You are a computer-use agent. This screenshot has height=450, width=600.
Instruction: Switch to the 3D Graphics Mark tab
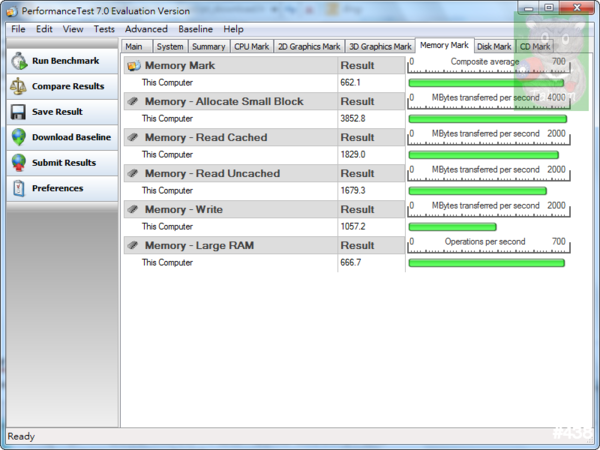point(380,46)
